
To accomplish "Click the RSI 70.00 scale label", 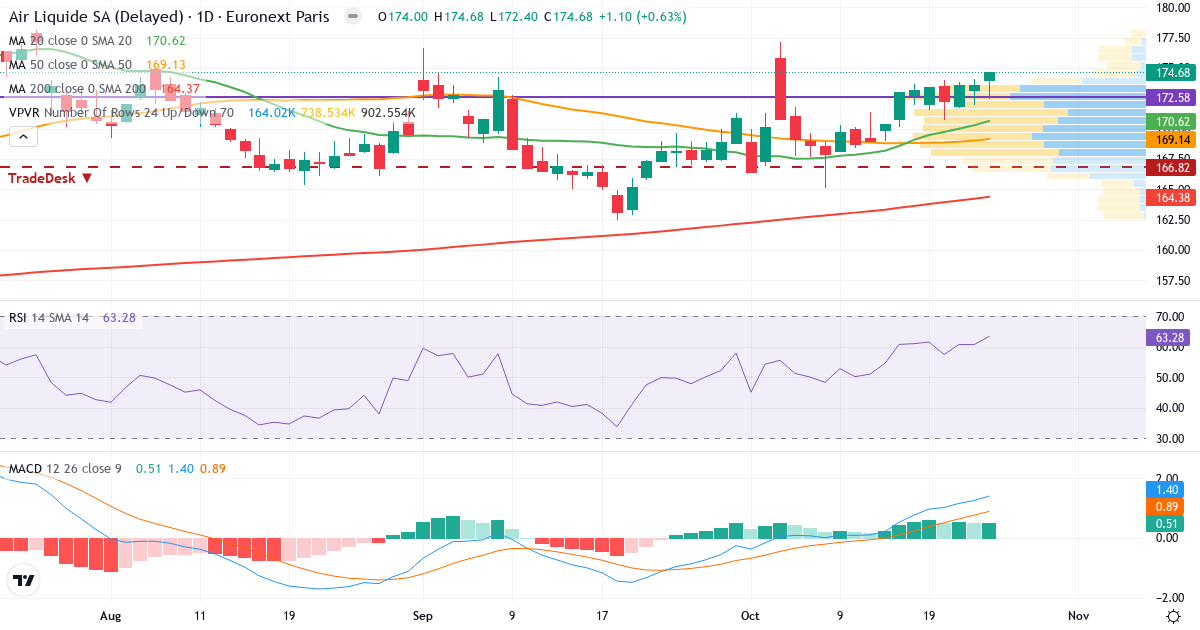I will click(x=1170, y=317).
